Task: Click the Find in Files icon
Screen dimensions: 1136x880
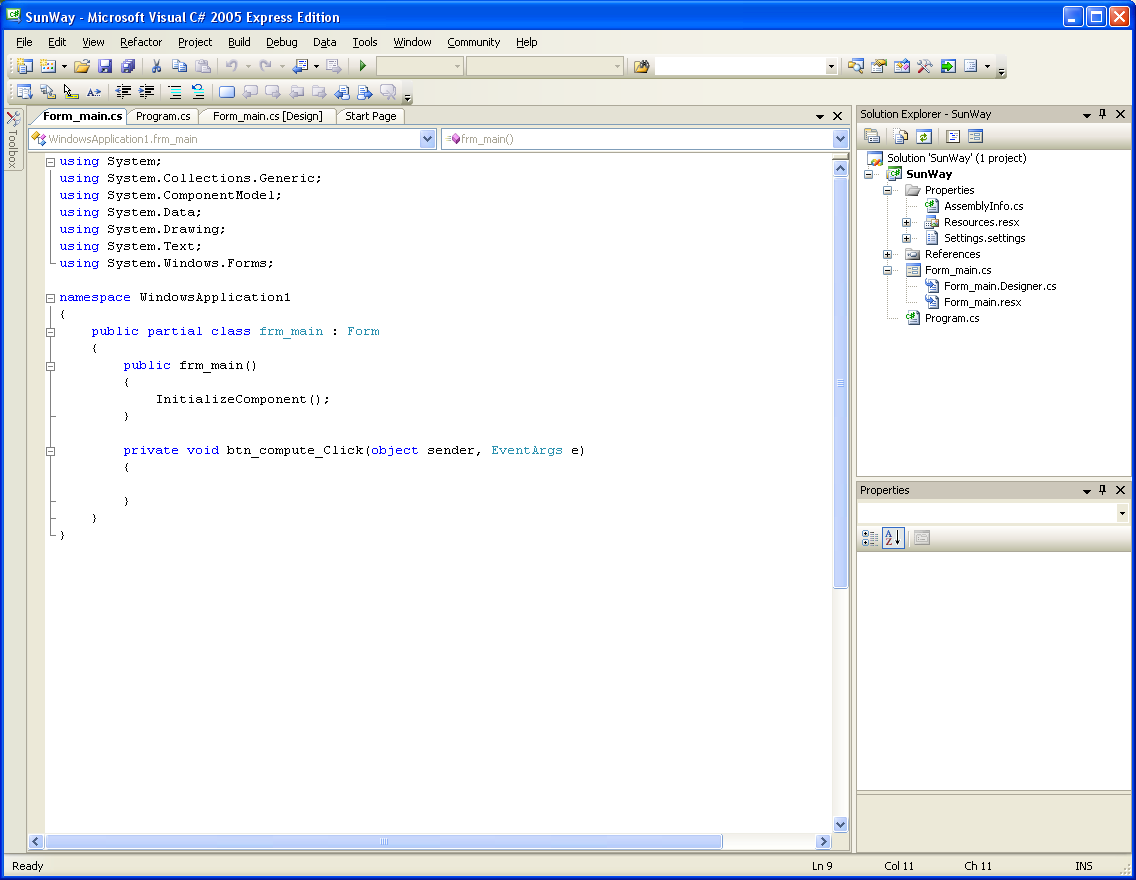Action: 641,67
